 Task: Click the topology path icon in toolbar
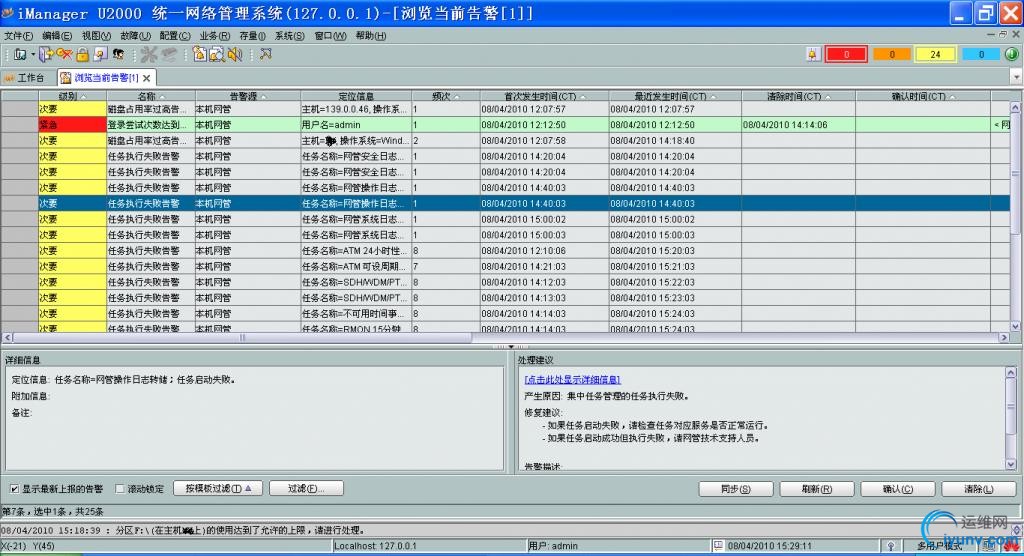click(266, 55)
